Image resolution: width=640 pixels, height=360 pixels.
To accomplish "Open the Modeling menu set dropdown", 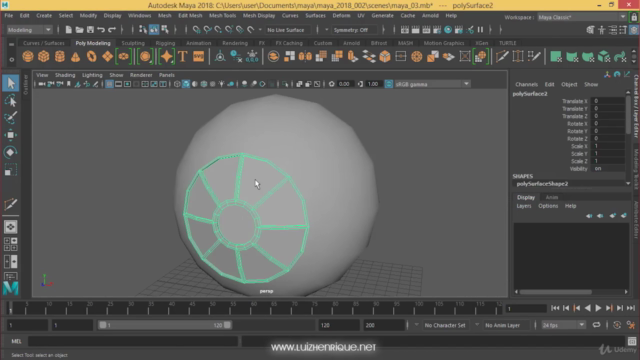I will point(29,30).
